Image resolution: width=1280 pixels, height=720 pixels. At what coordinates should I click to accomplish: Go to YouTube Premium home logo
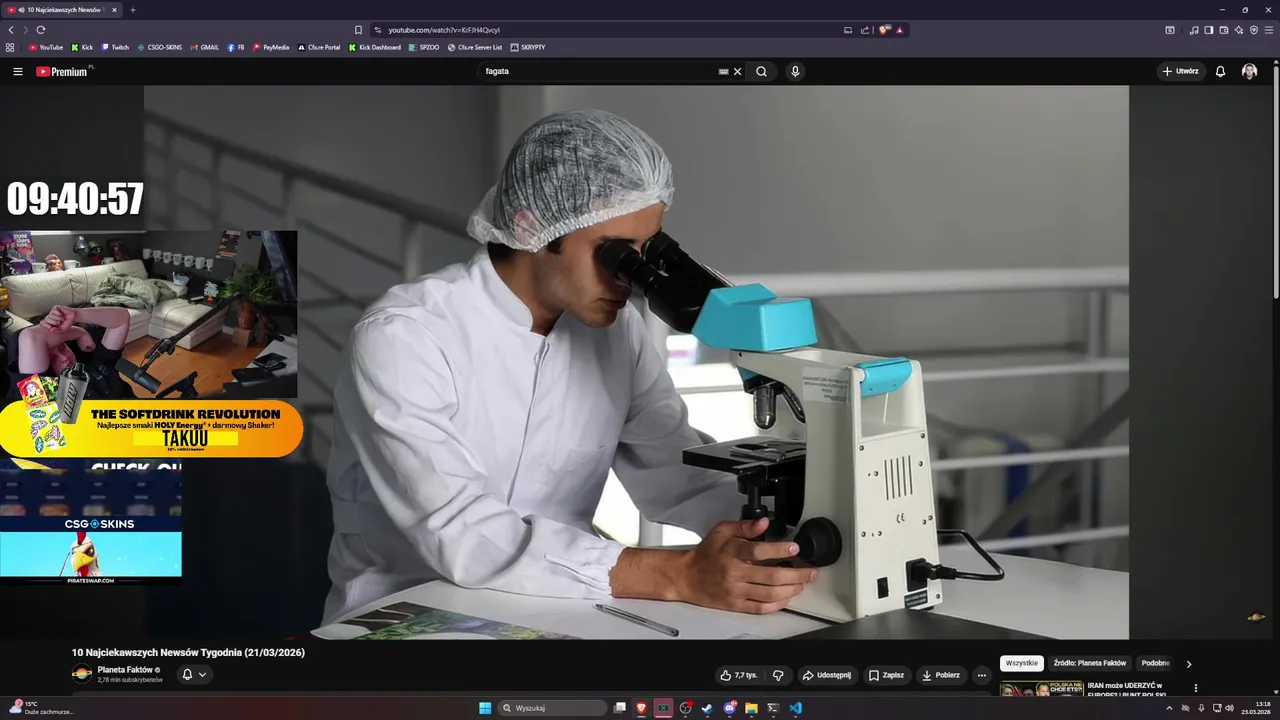[x=62, y=71]
